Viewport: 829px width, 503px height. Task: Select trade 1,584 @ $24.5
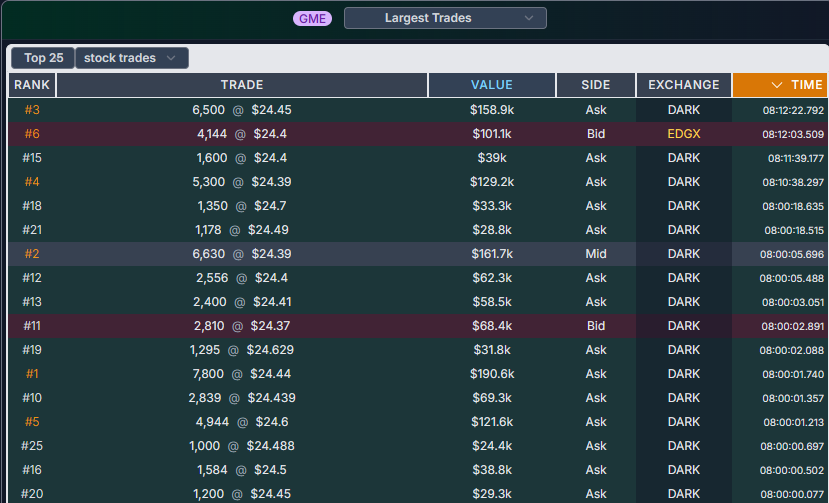coord(242,470)
